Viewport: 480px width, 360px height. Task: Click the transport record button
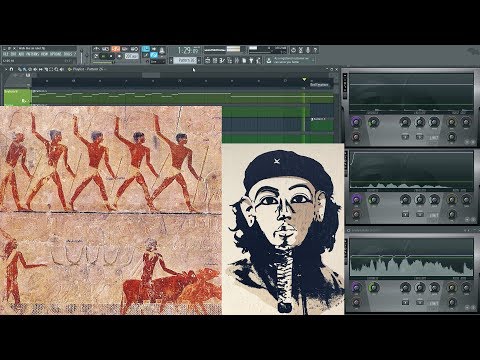pos(119,56)
